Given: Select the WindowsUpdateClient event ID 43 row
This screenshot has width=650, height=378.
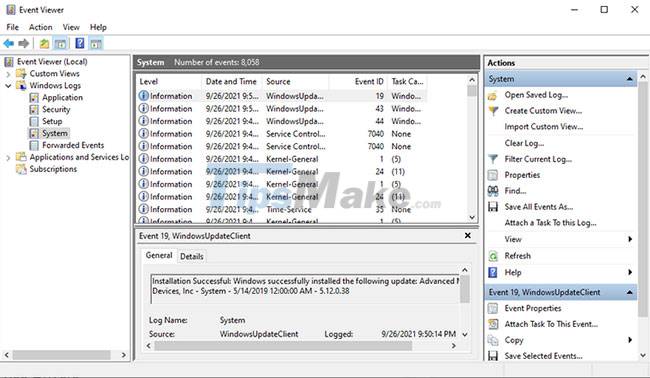Looking at the screenshot, I should pyautogui.click(x=282, y=109).
